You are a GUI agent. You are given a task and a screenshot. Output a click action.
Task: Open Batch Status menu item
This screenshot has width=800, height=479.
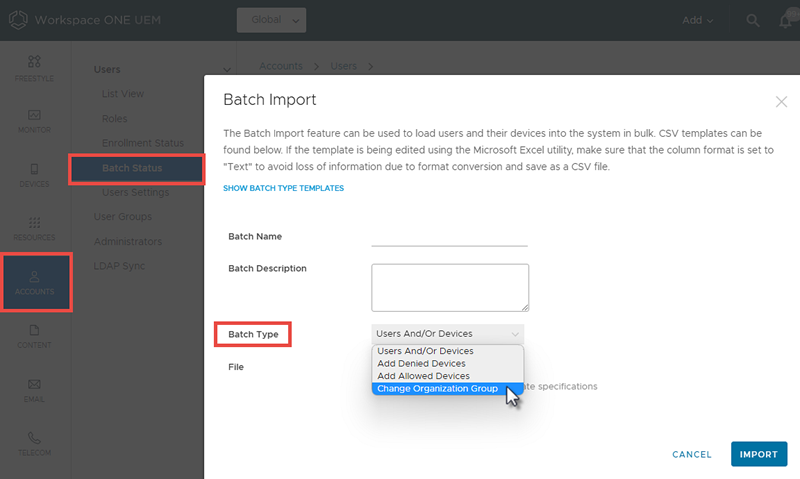137,169
